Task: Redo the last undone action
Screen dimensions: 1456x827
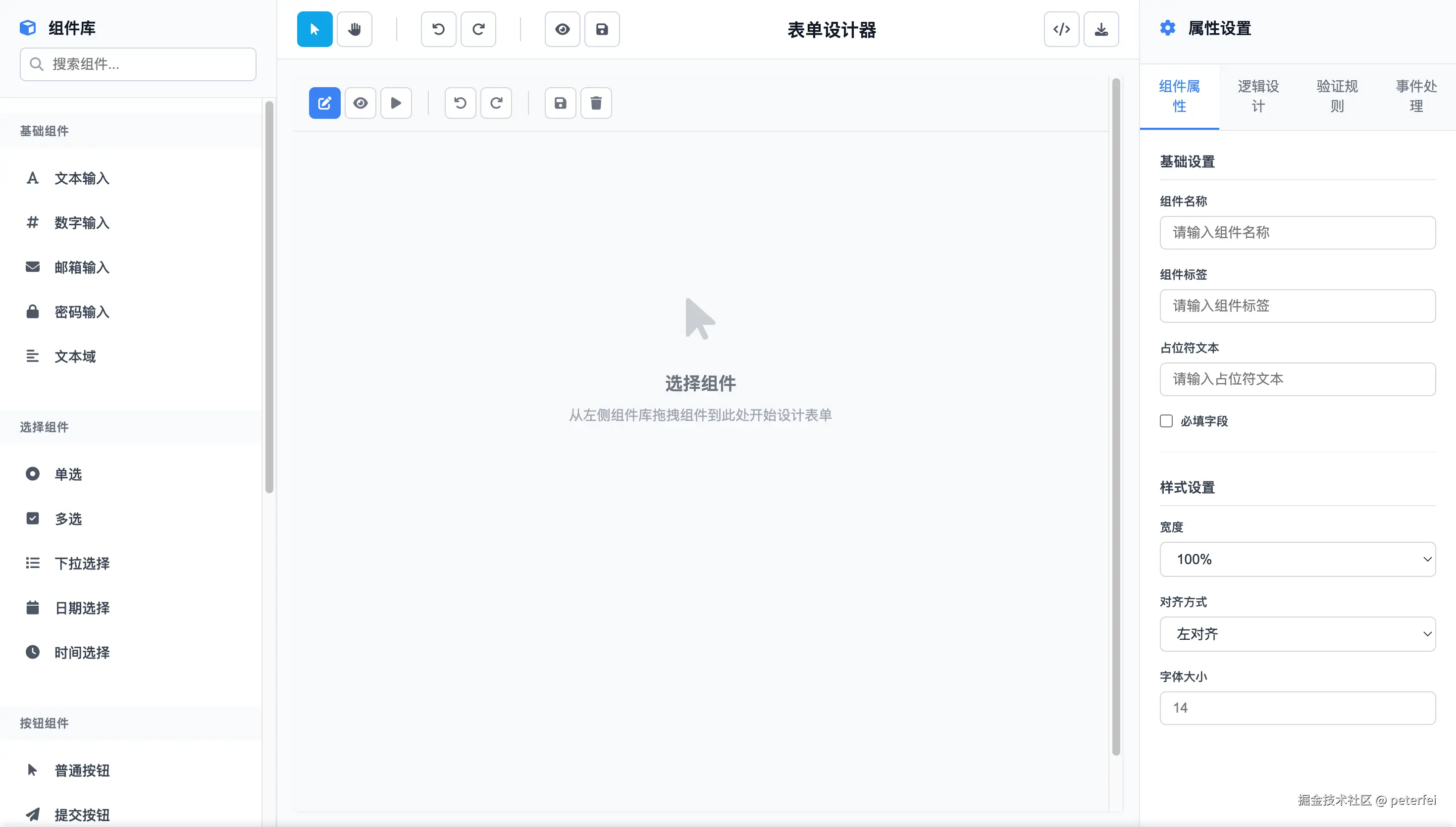Action: point(478,29)
